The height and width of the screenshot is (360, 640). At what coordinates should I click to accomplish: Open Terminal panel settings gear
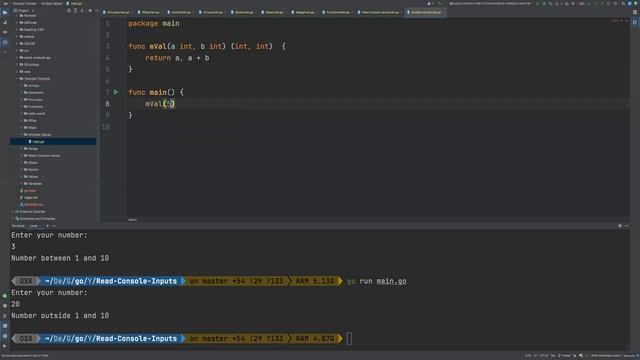click(x=620, y=226)
